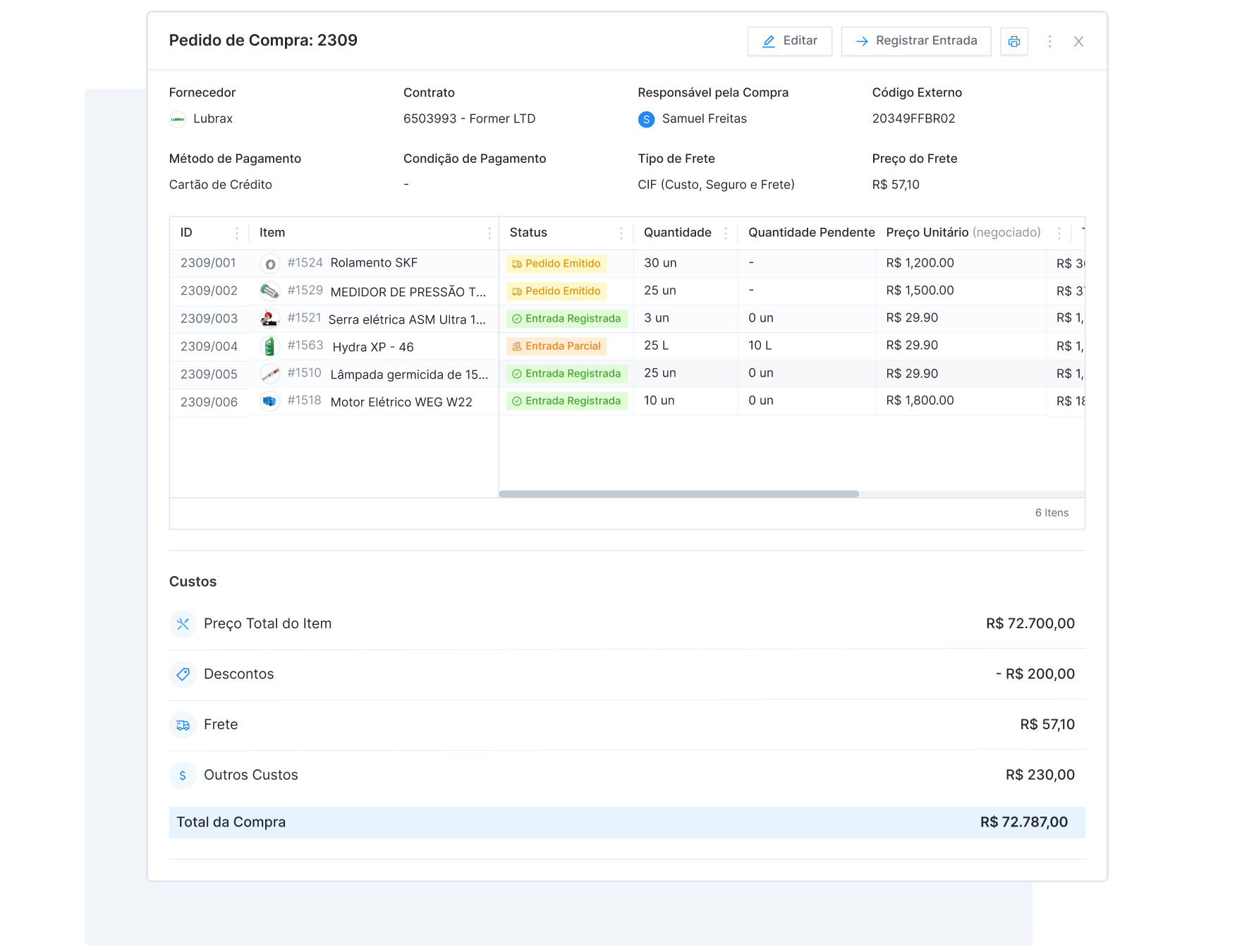The image size is (1242, 952).
Task: Click Registrar Entrada button
Action: pyautogui.click(x=915, y=41)
